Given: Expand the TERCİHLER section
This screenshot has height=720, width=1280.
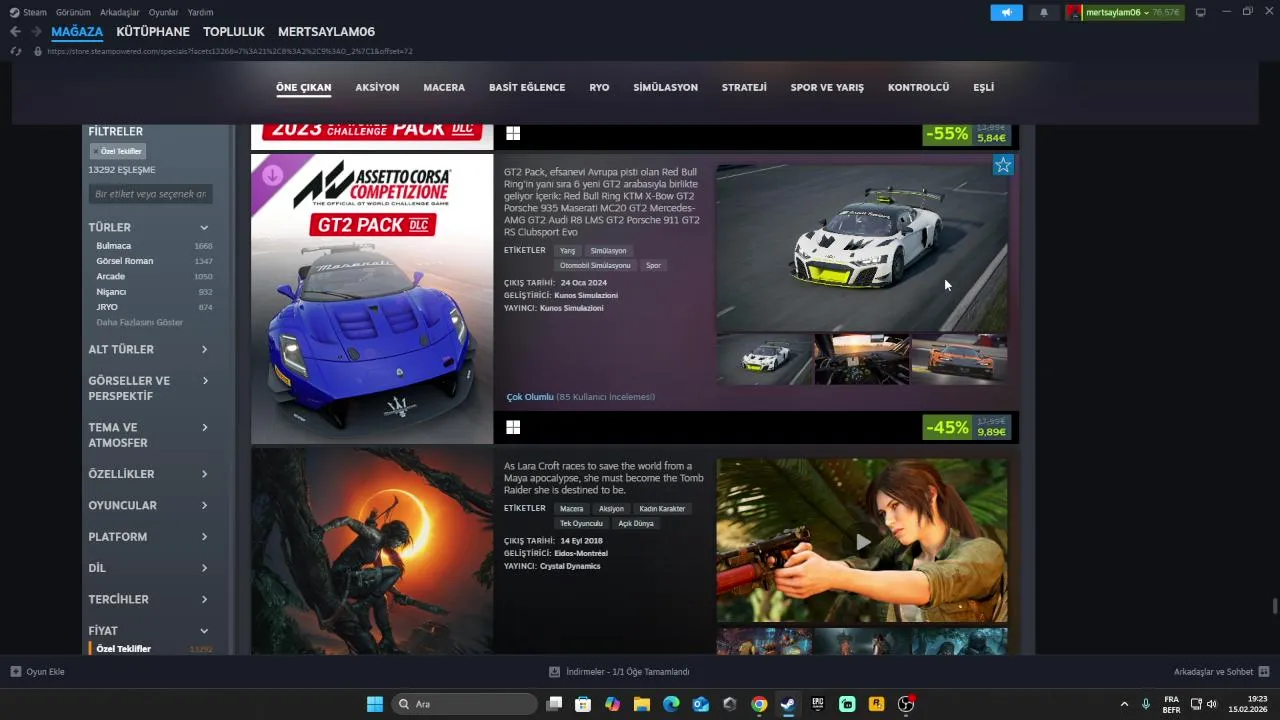Looking at the screenshot, I should pyautogui.click(x=150, y=599).
